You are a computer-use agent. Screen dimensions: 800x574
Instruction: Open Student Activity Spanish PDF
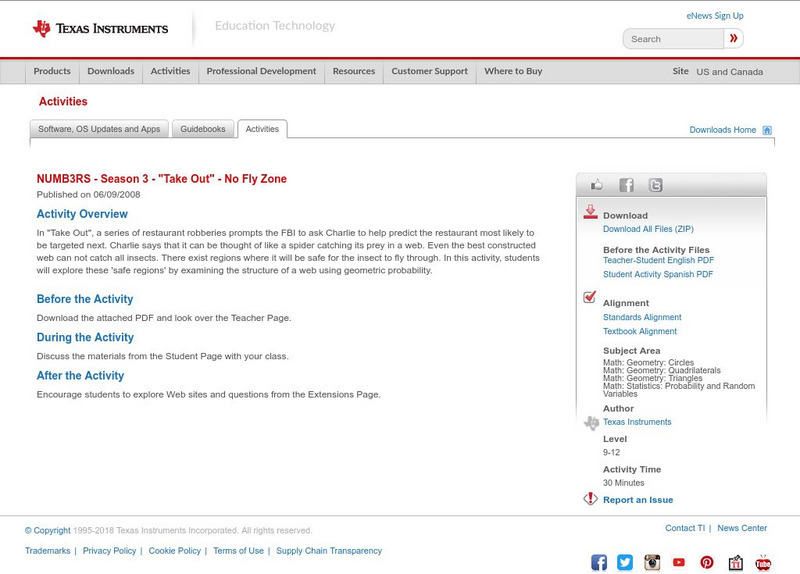658,274
